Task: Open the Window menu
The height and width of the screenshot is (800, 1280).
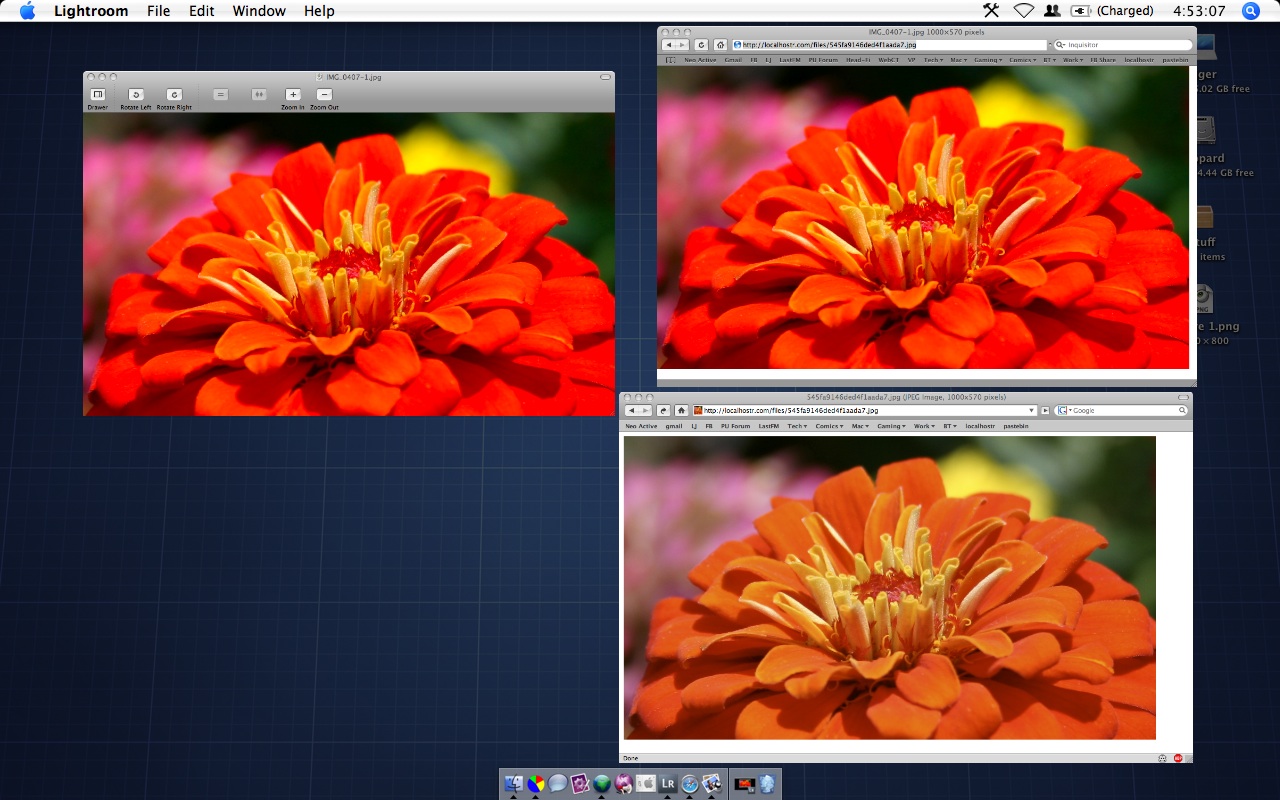Action: (259, 11)
